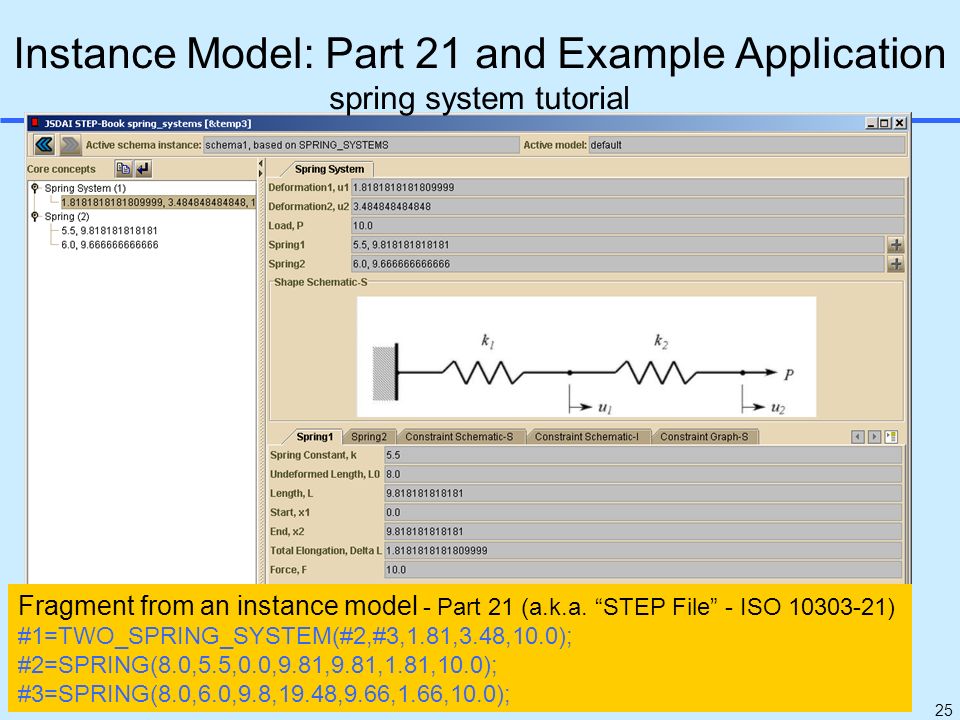Screen dimensions: 960x720
Task: Click the Force, F value field
Action: (643, 569)
